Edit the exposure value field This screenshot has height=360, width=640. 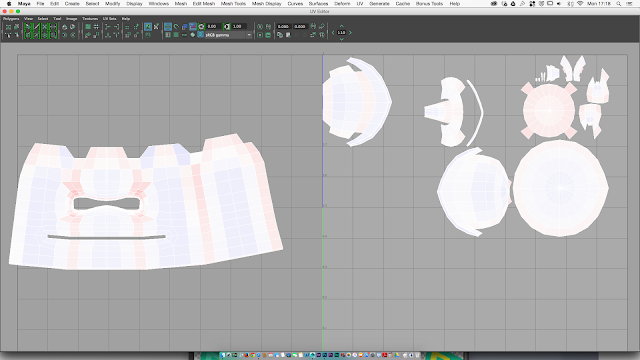pos(214,26)
